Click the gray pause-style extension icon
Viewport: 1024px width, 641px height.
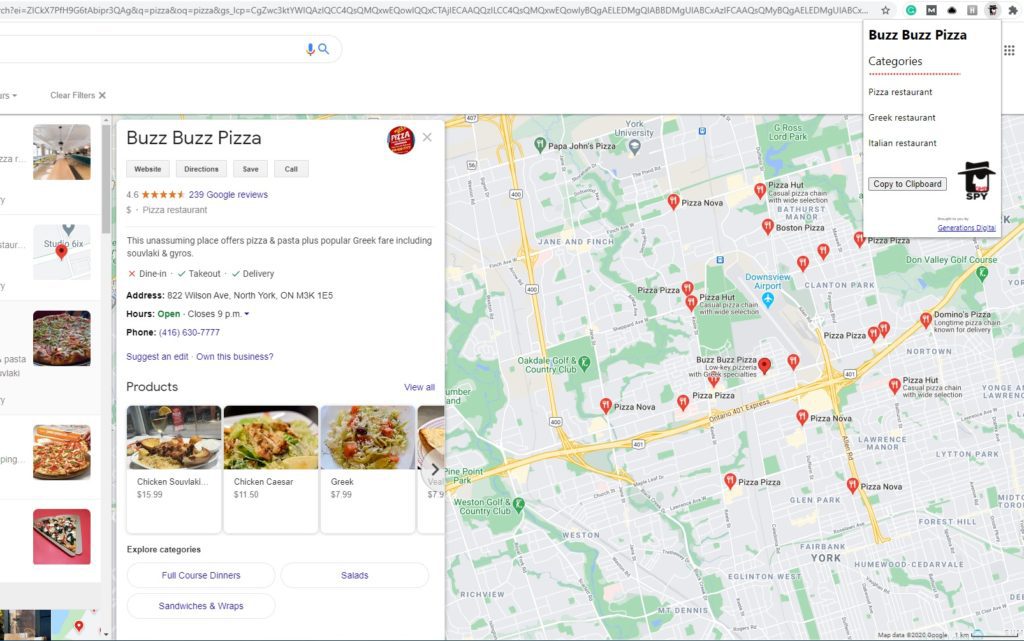coord(972,10)
